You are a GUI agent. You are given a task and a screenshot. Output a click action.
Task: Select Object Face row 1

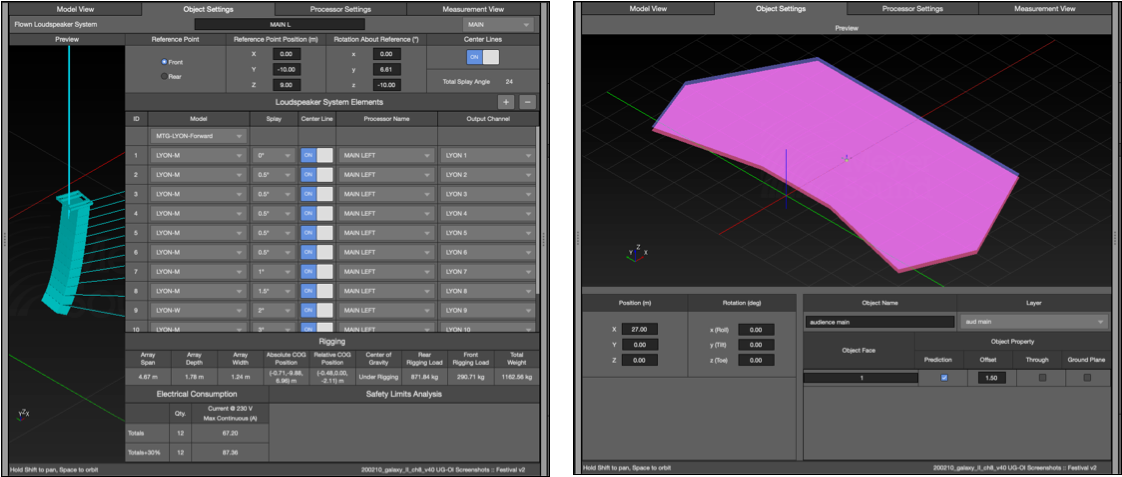pyautogui.click(x=859, y=378)
